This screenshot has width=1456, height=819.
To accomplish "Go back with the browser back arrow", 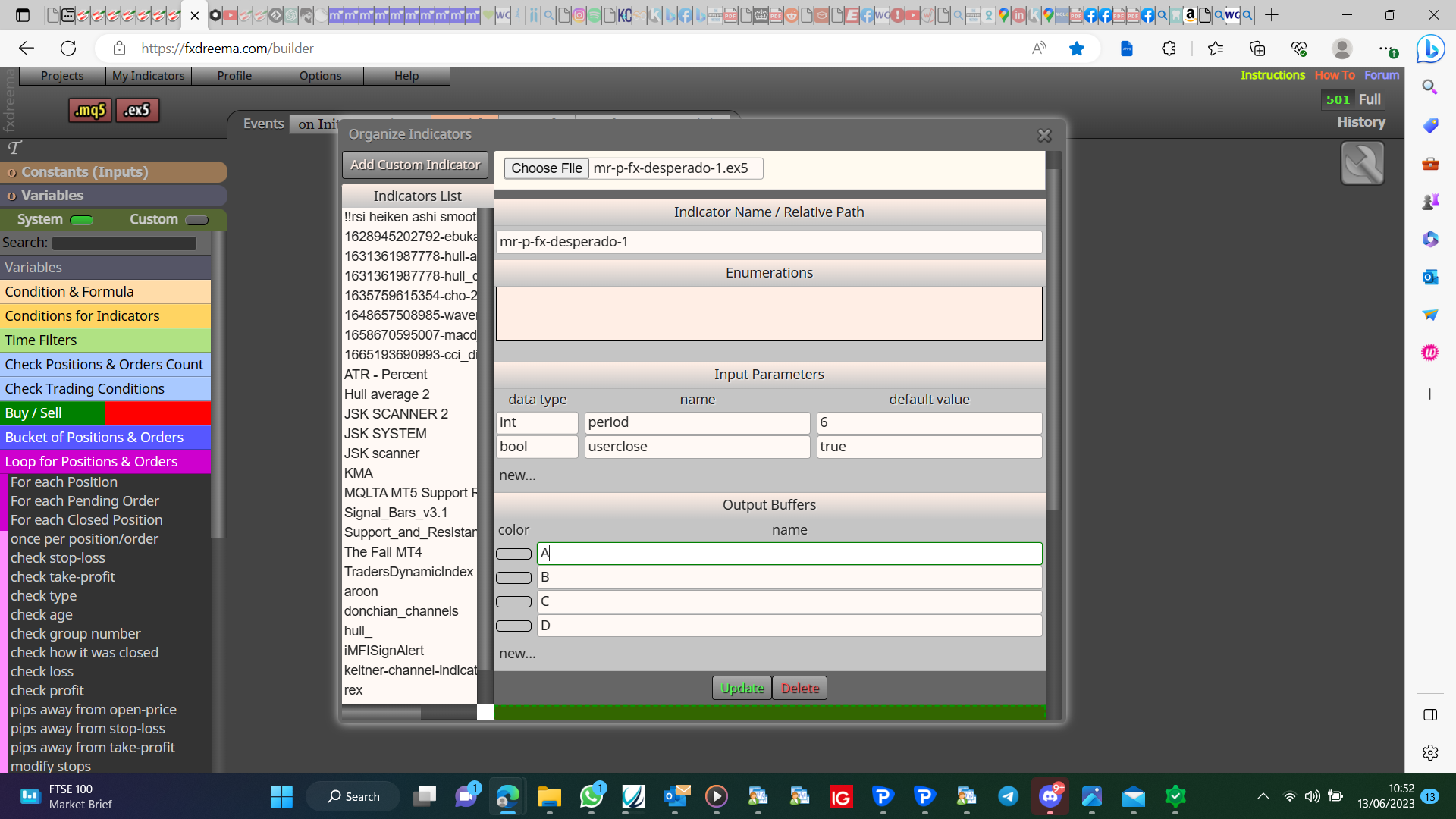I will (x=27, y=49).
